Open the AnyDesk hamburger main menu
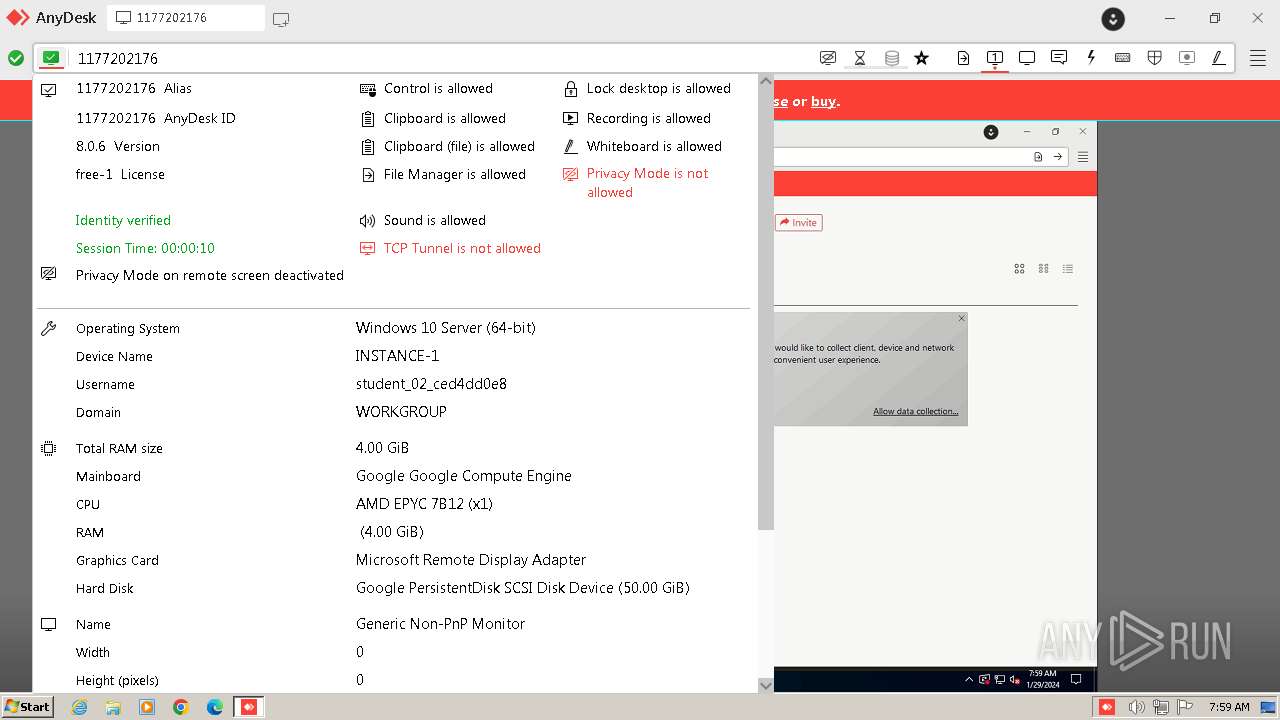The image size is (1280, 720). [1258, 58]
